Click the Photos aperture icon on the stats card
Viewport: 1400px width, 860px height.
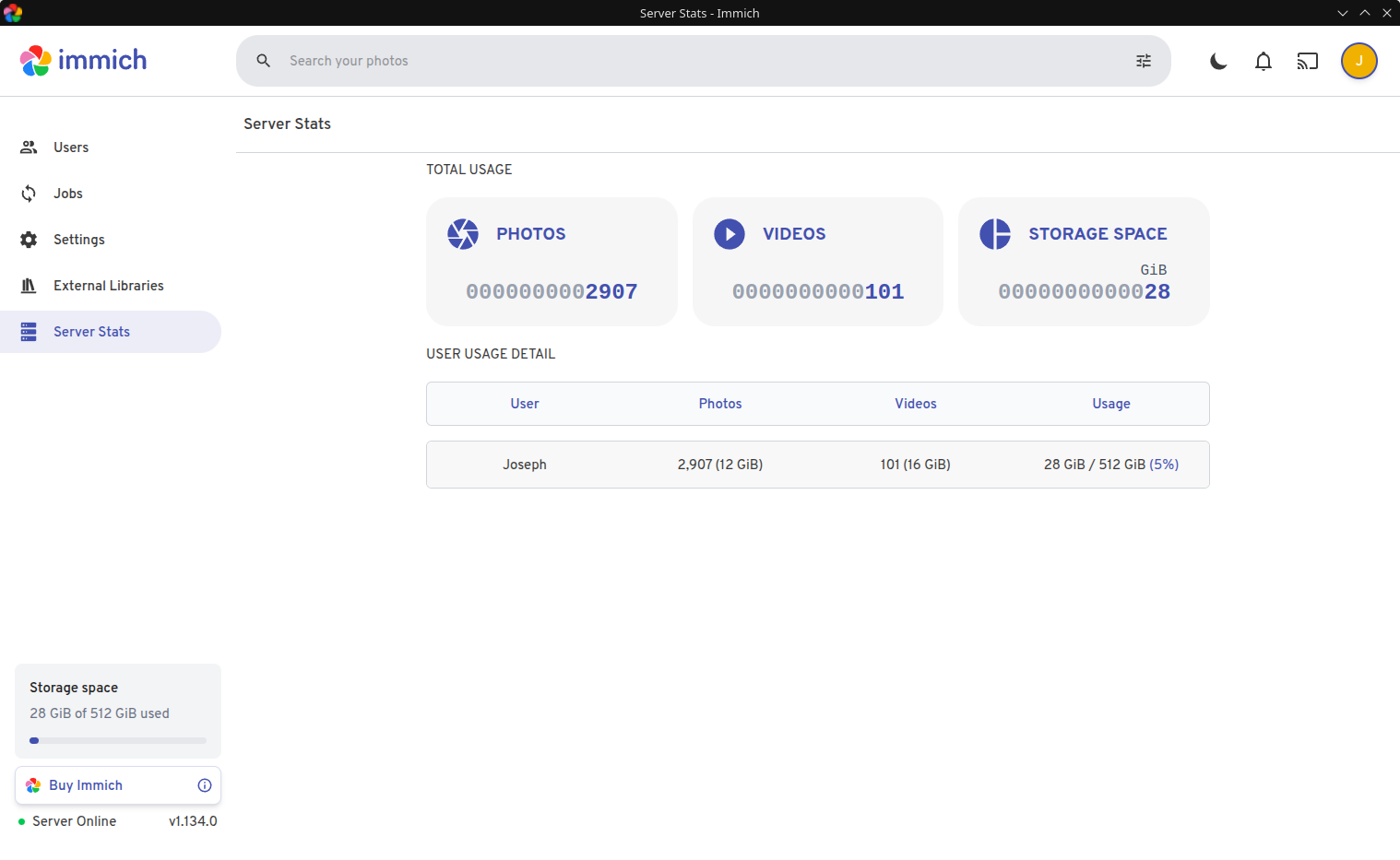click(x=463, y=233)
